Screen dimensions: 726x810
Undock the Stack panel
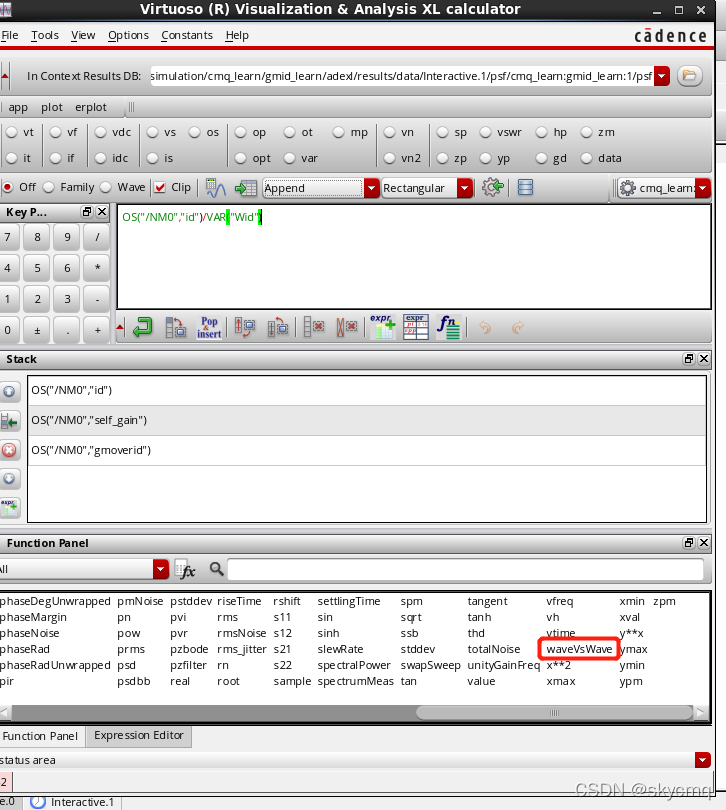689,359
